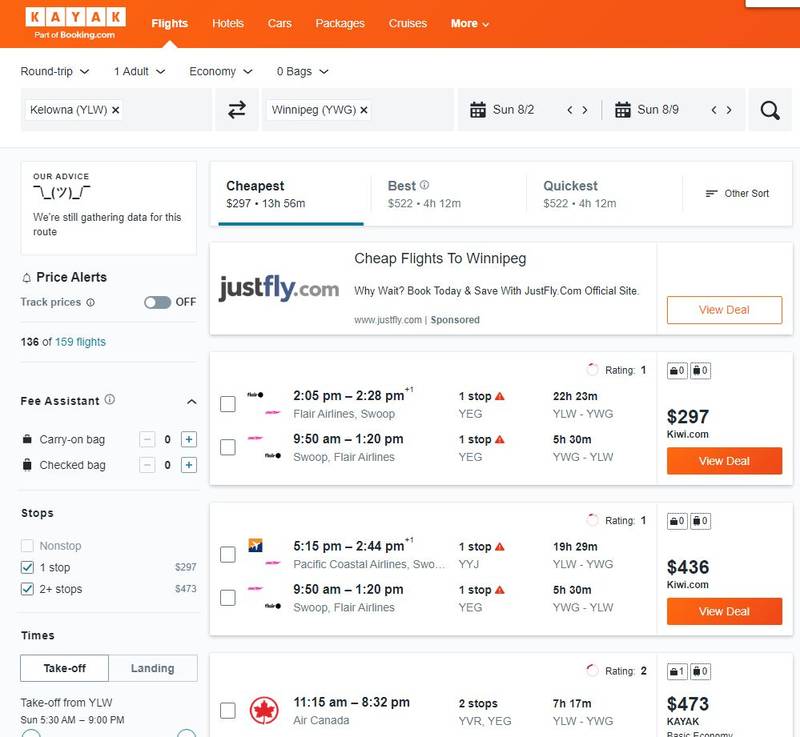Click the origin airport input field

[x=116, y=110]
